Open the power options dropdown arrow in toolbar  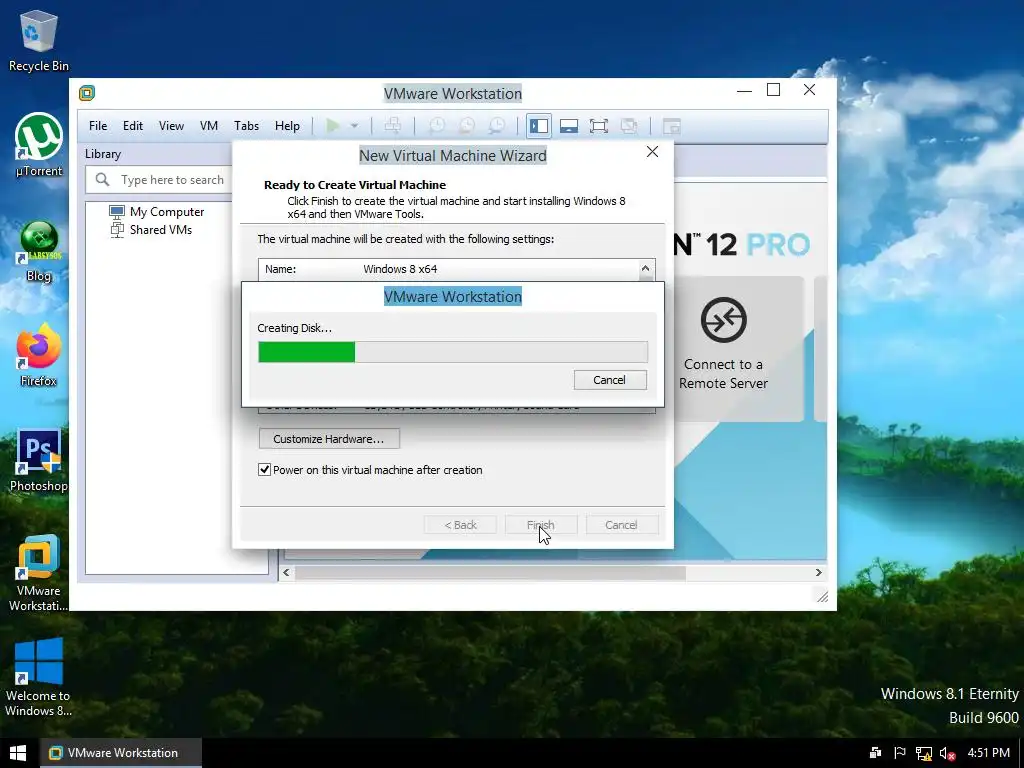coord(354,126)
